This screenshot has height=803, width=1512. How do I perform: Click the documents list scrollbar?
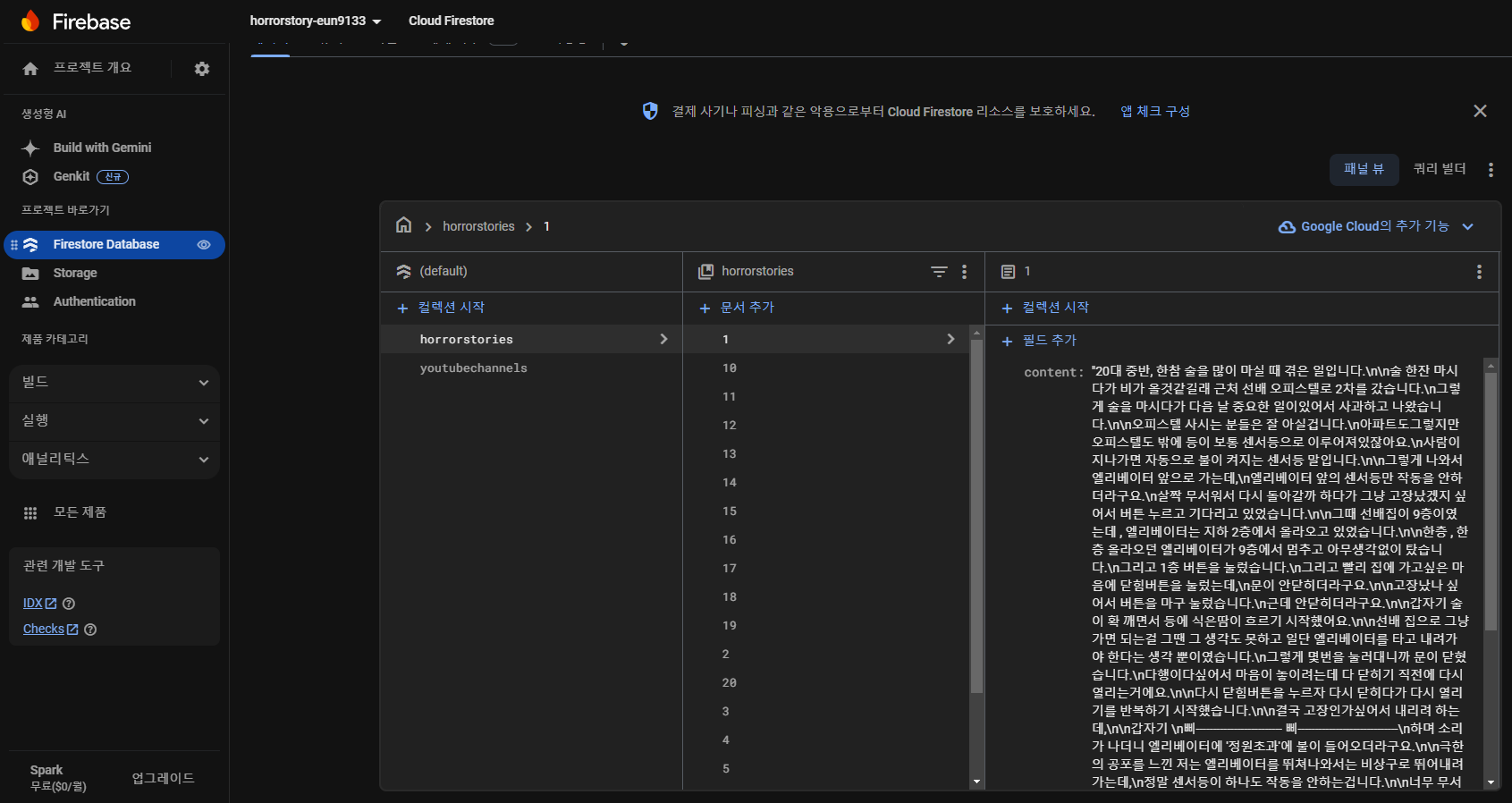point(976,516)
